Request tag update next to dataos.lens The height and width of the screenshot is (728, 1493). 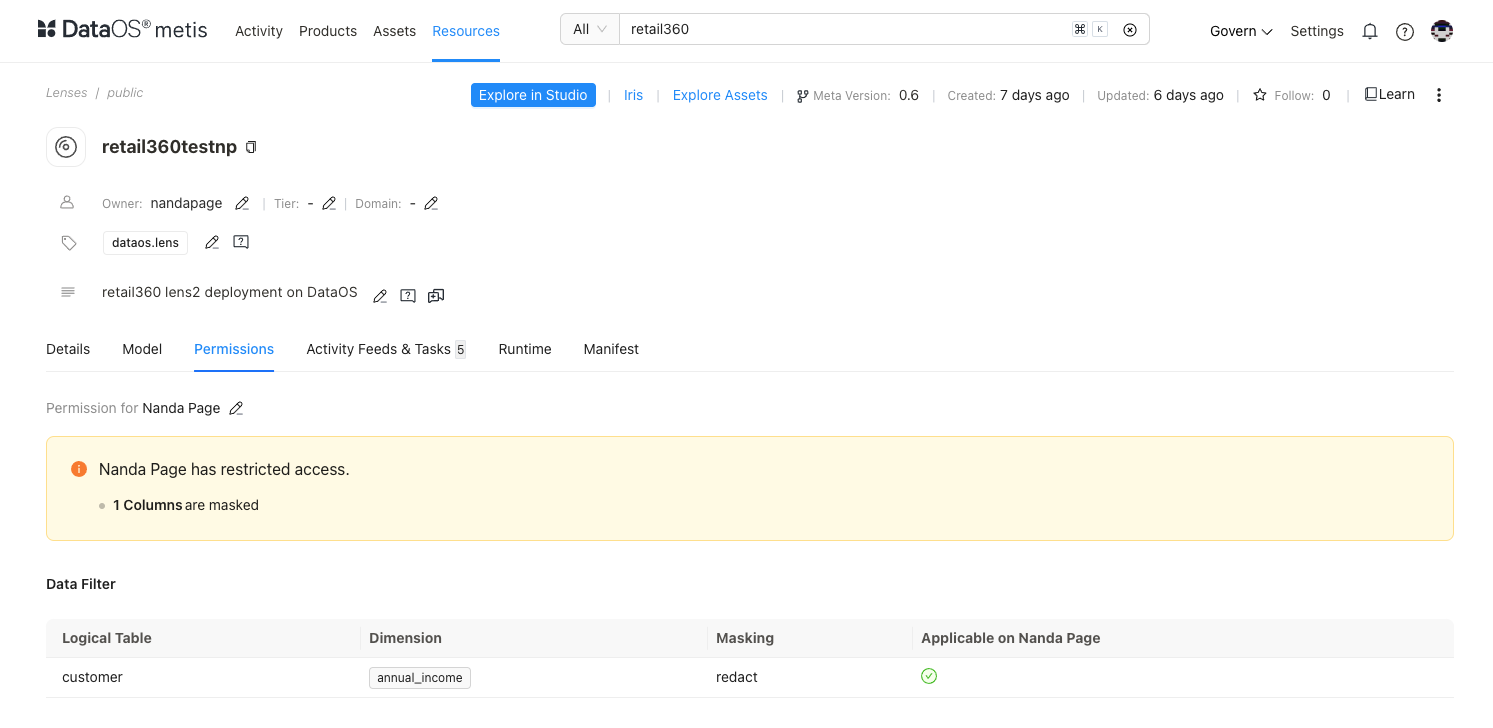click(241, 242)
